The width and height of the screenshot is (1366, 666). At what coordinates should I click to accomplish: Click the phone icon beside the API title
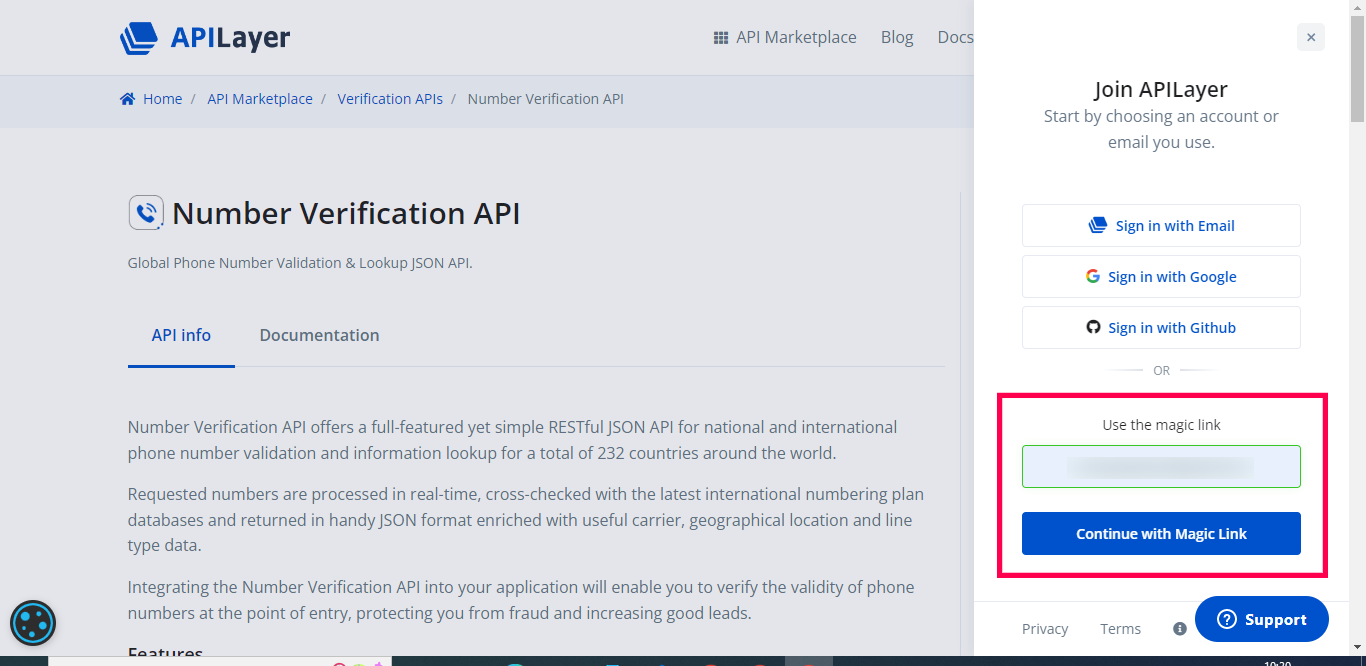(x=146, y=212)
